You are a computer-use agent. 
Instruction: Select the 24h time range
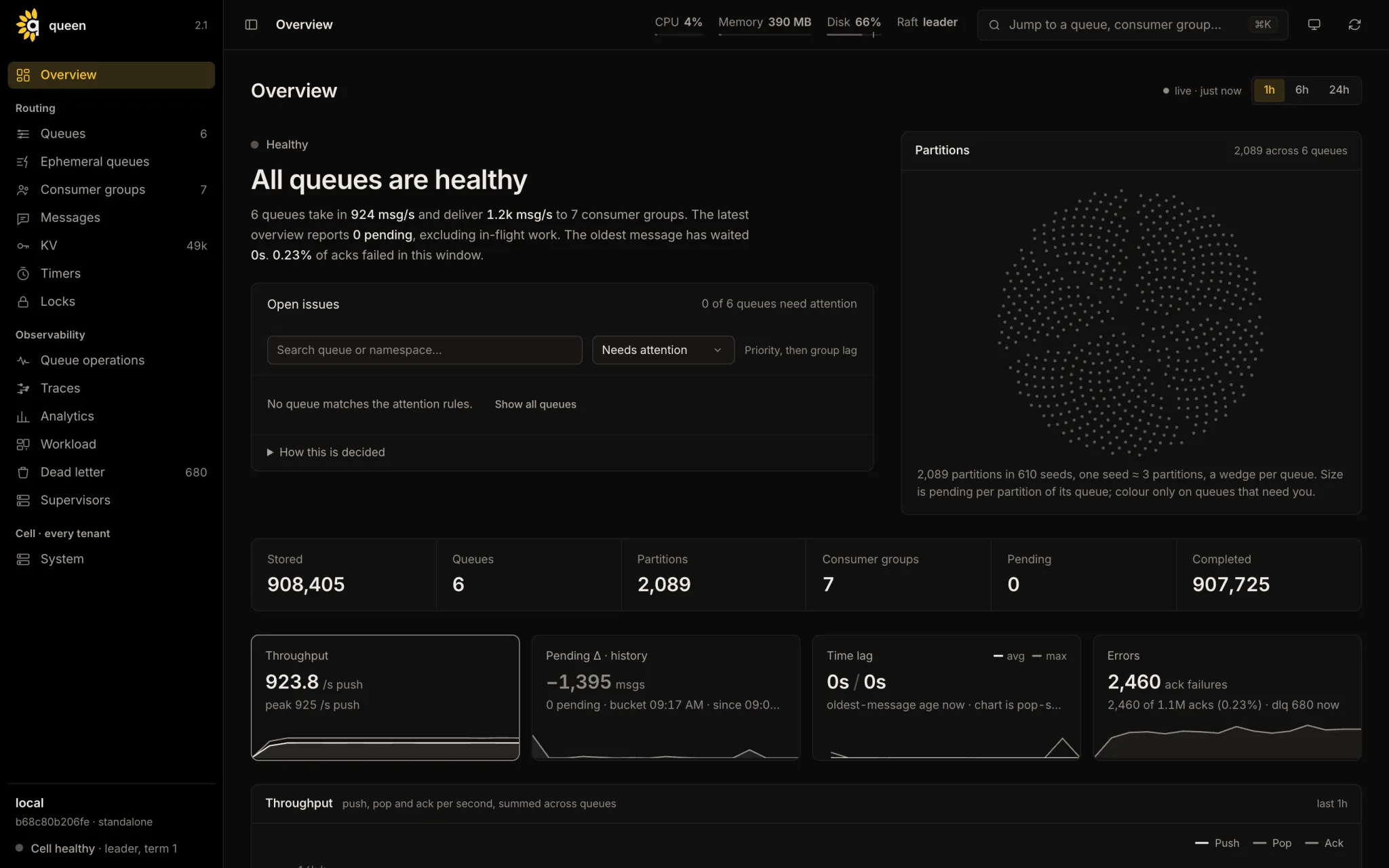click(1339, 90)
